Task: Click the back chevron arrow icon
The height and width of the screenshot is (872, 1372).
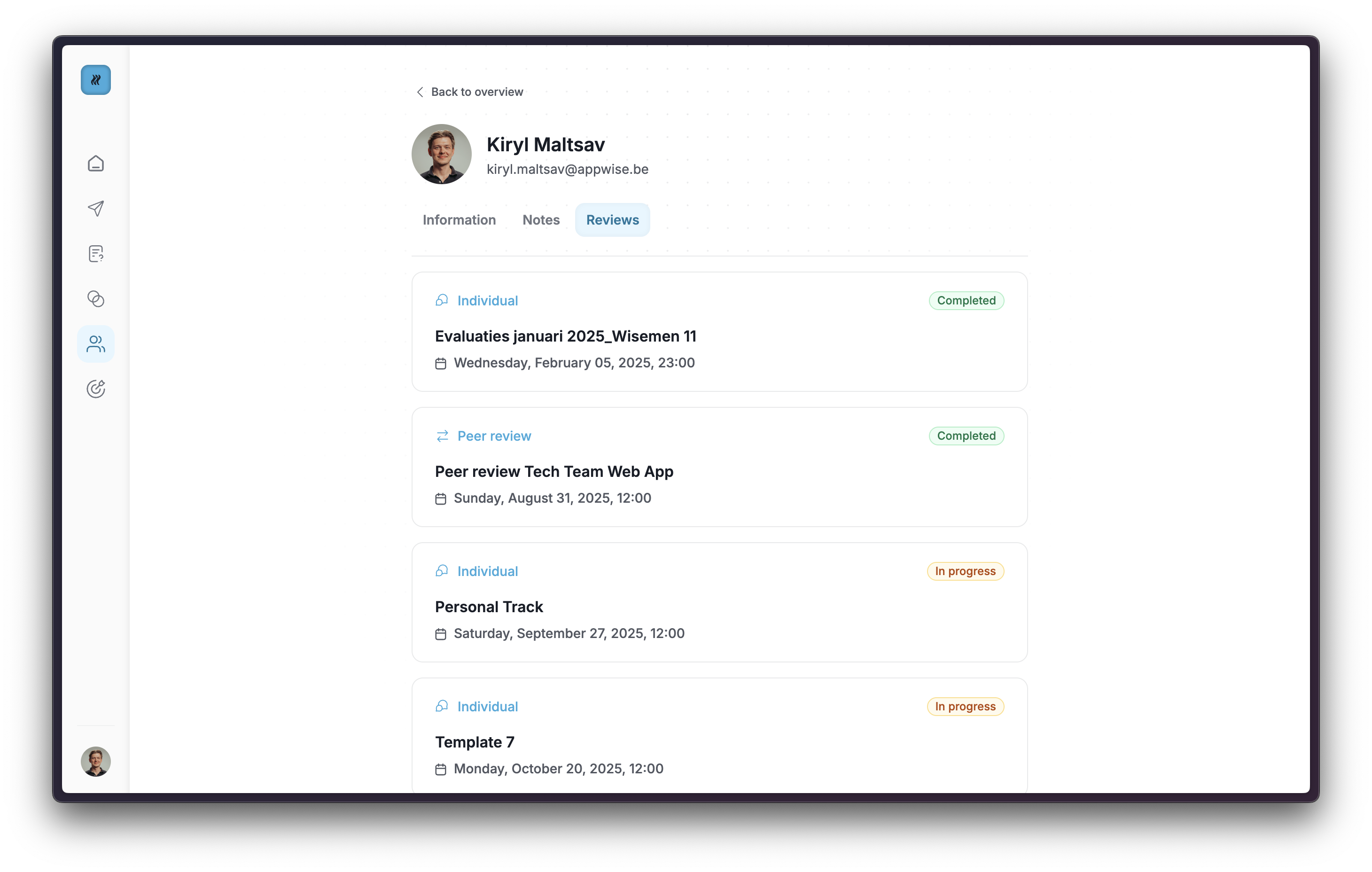Action: 420,92
